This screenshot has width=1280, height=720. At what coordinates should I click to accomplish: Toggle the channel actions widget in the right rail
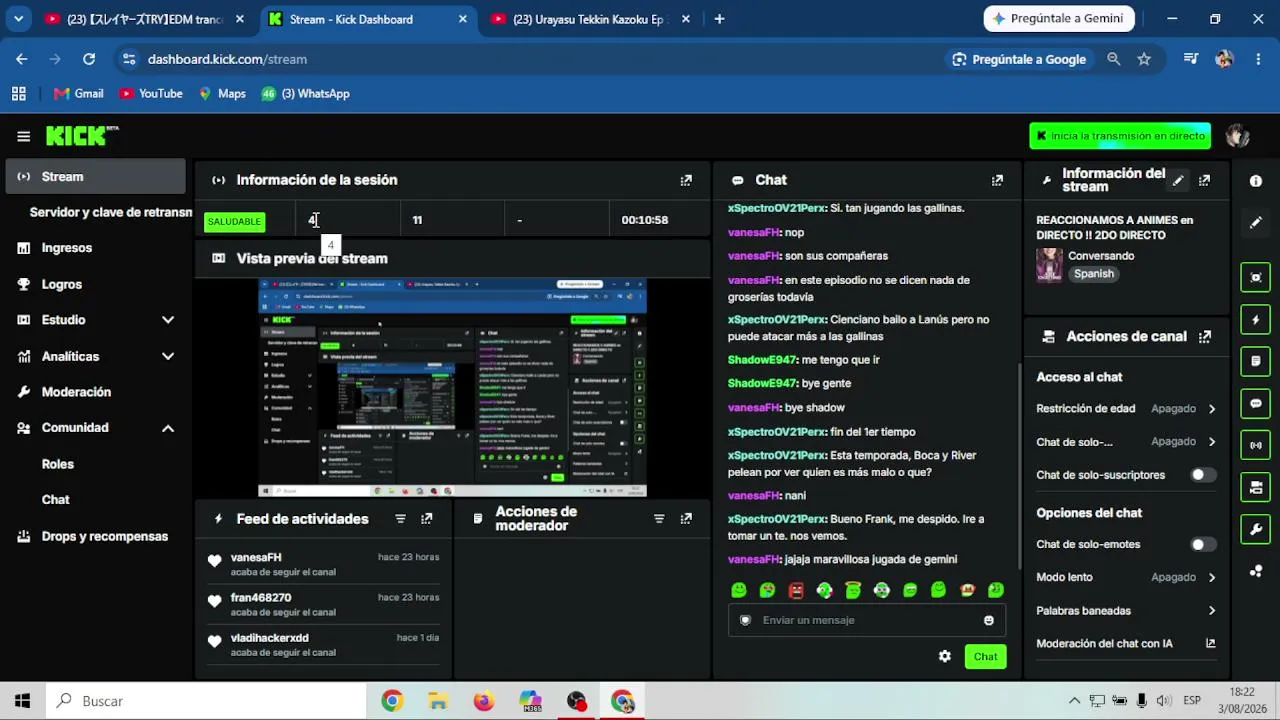[x=1256, y=487]
